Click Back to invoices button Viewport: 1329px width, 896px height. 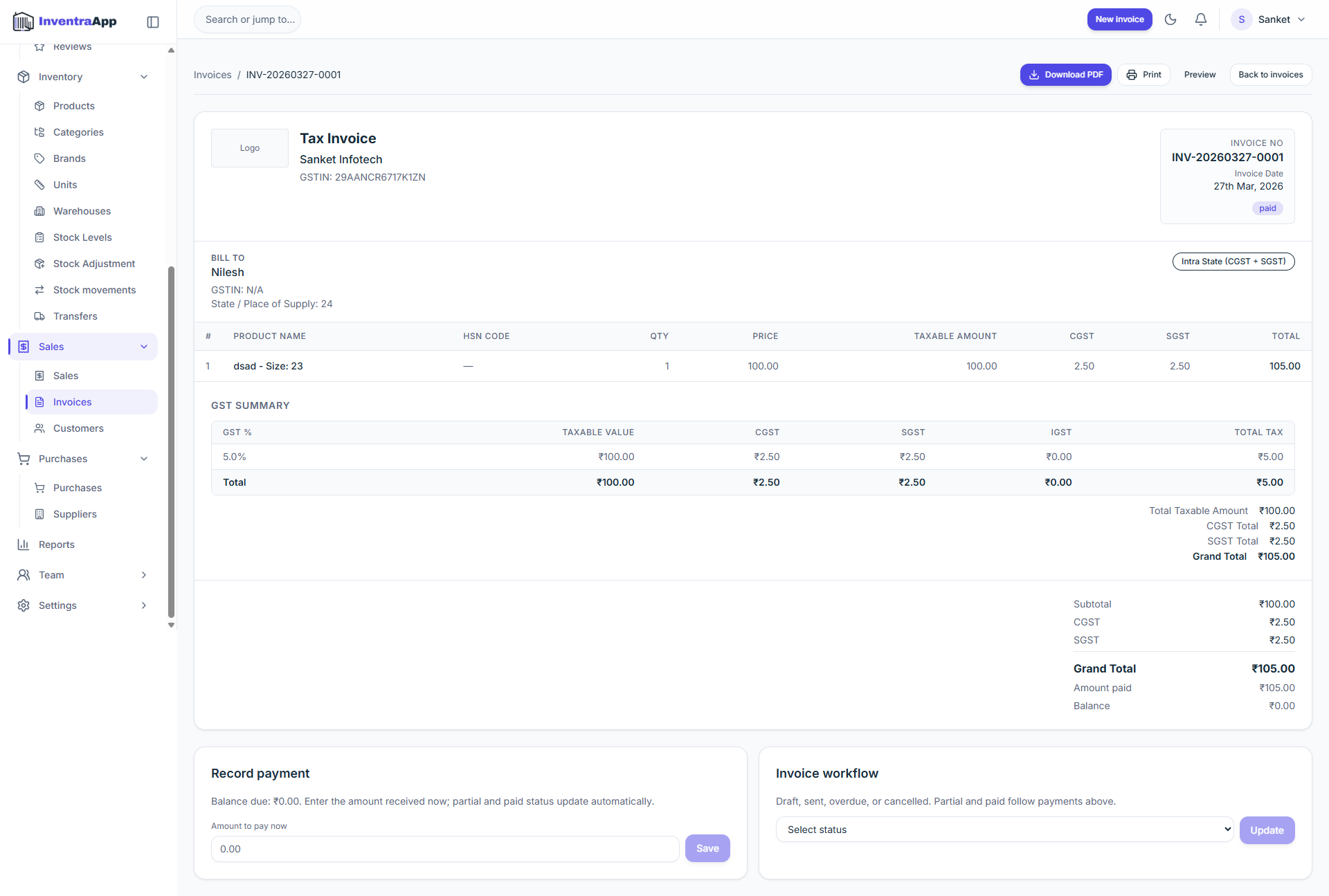pos(1270,75)
